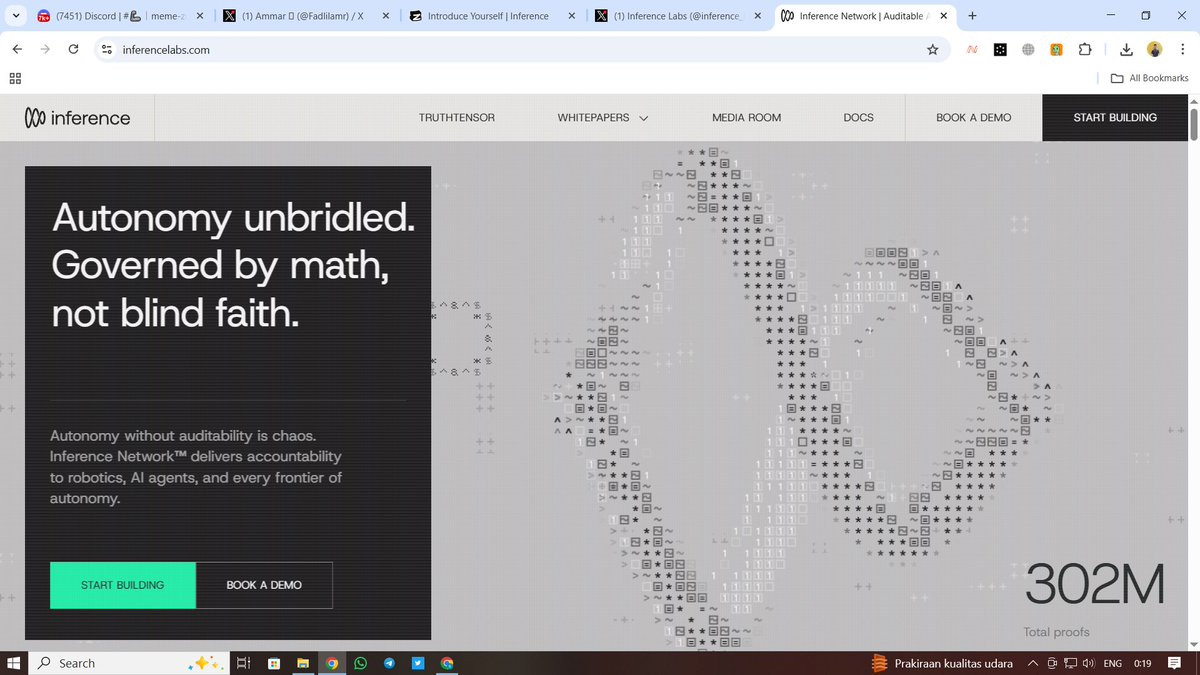Open the Chrome downloads icon

[x=1126, y=49]
